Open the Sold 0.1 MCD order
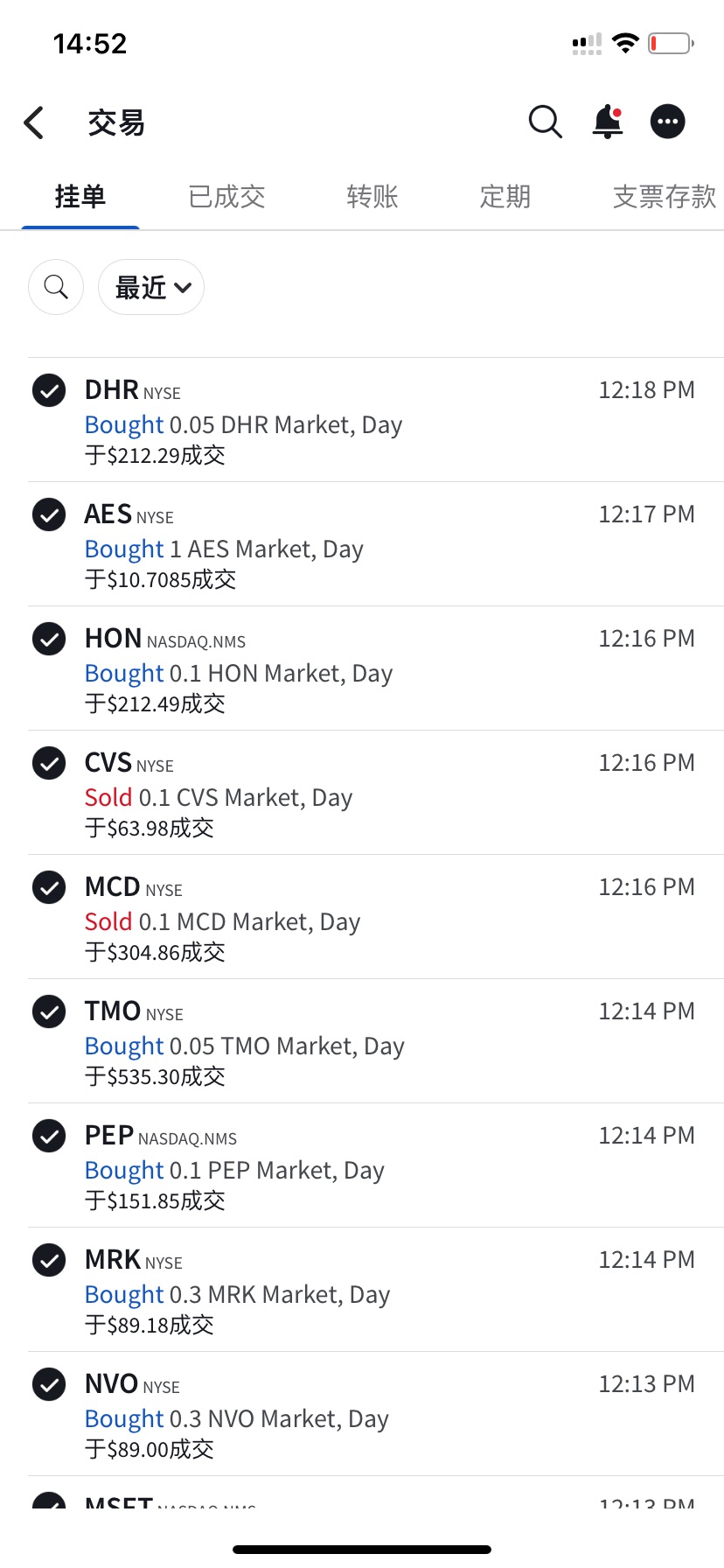The image size is (724, 1568). pyautogui.click(x=376, y=917)
